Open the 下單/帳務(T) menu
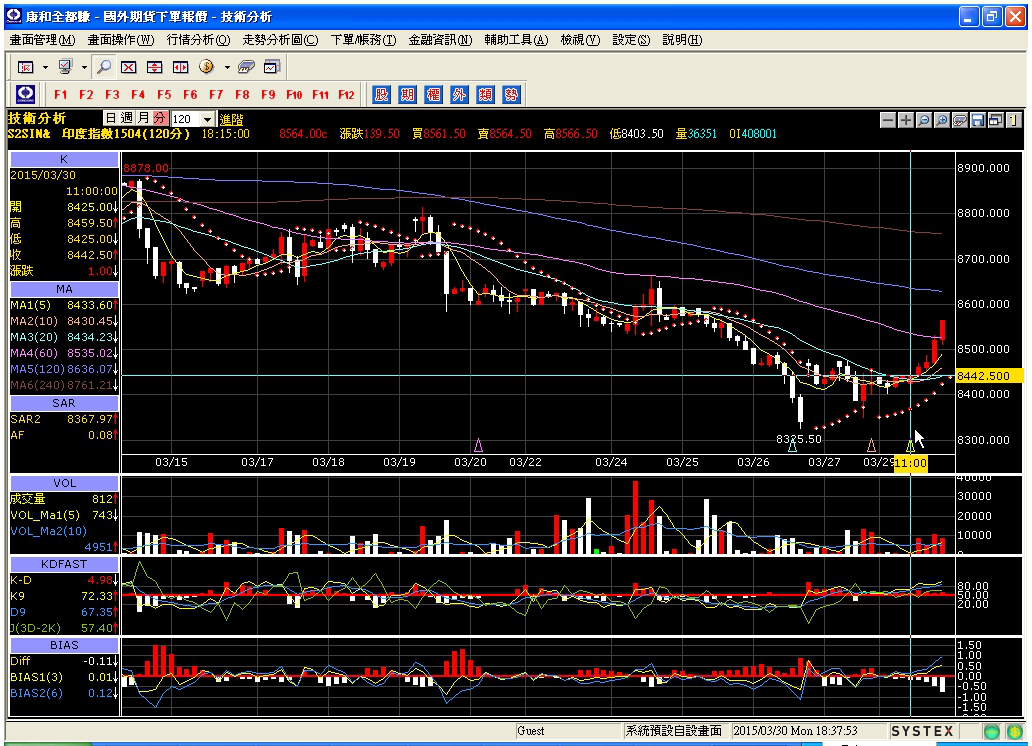This screenshot has height=746, width=1032. pos(363,40)
